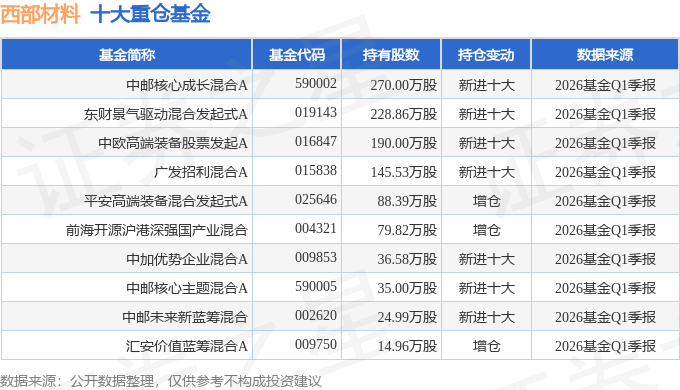Click 2026基金Q1季报 in the 004321 row
This screenshot has width=680, height=390.
pos(605,230)
